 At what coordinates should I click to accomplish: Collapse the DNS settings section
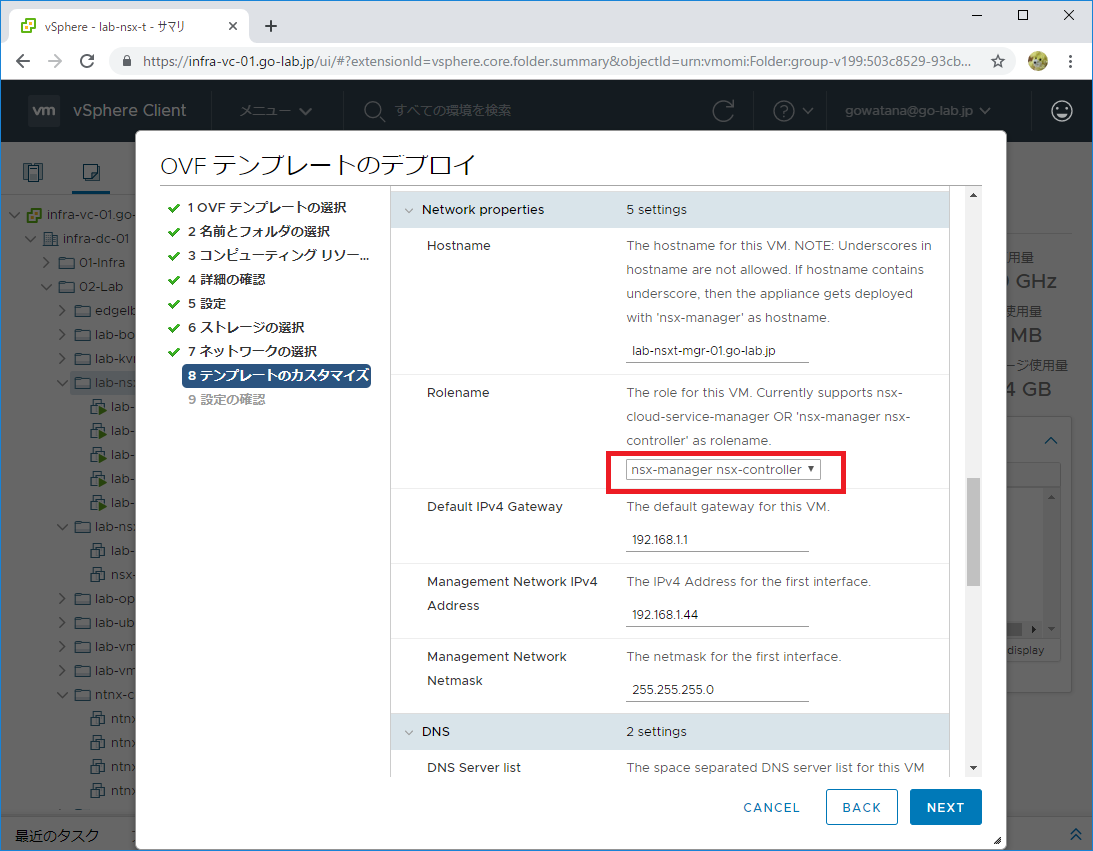click(409, 732)
